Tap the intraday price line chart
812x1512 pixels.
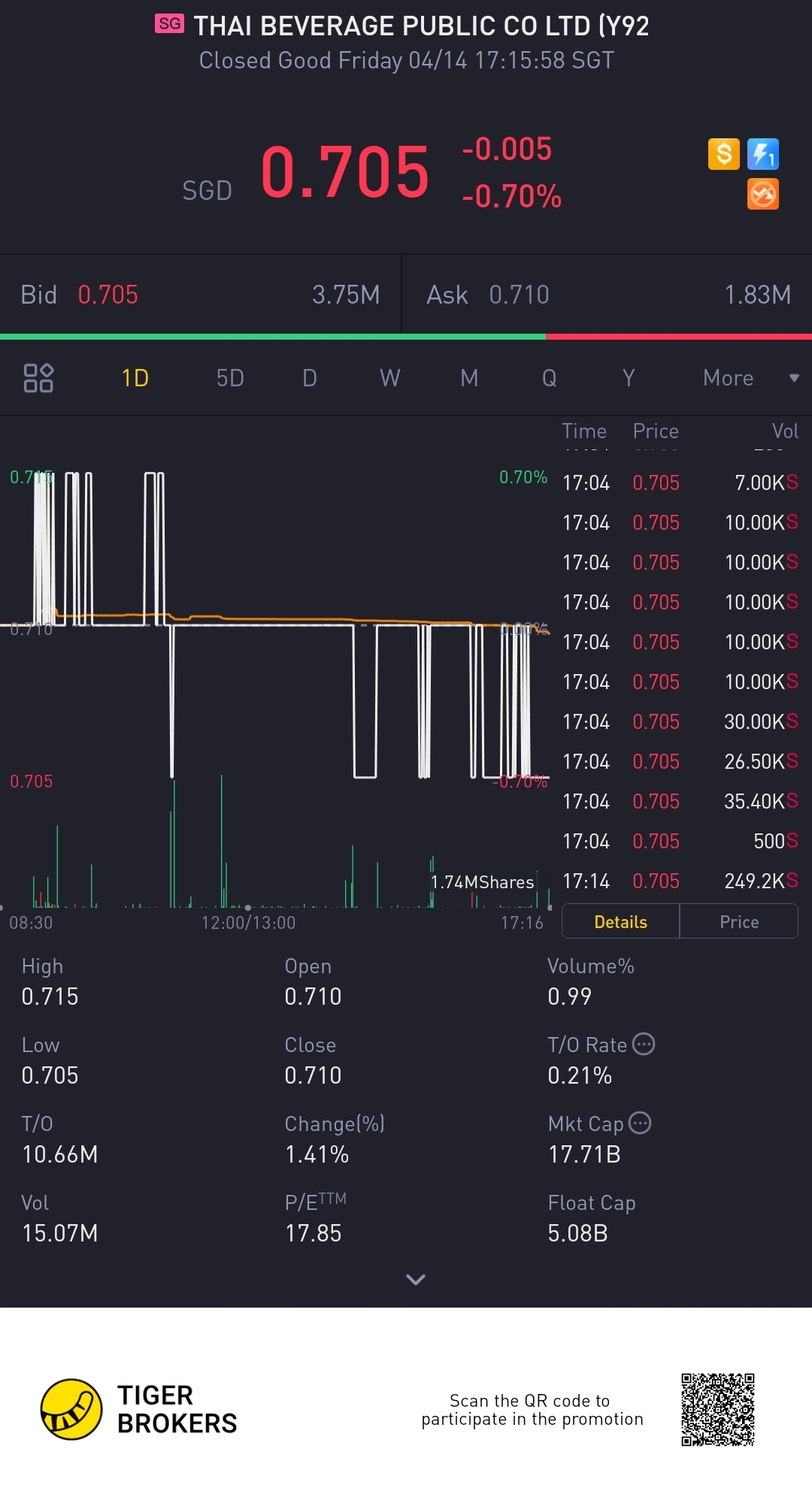[277, 624]
